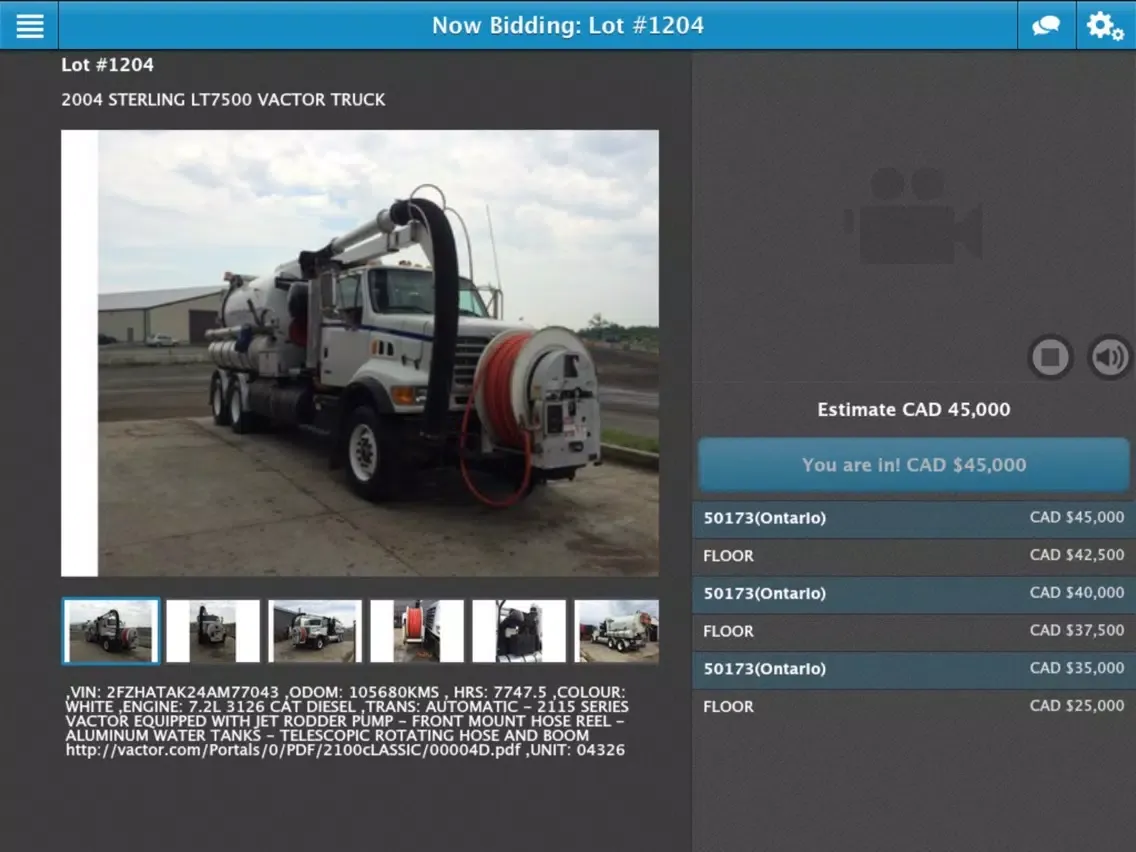The width and height of the screenshot is (1136, 852).
Task: Select bid row FLOOR CAD $37,500
Action: coord(914,631)
